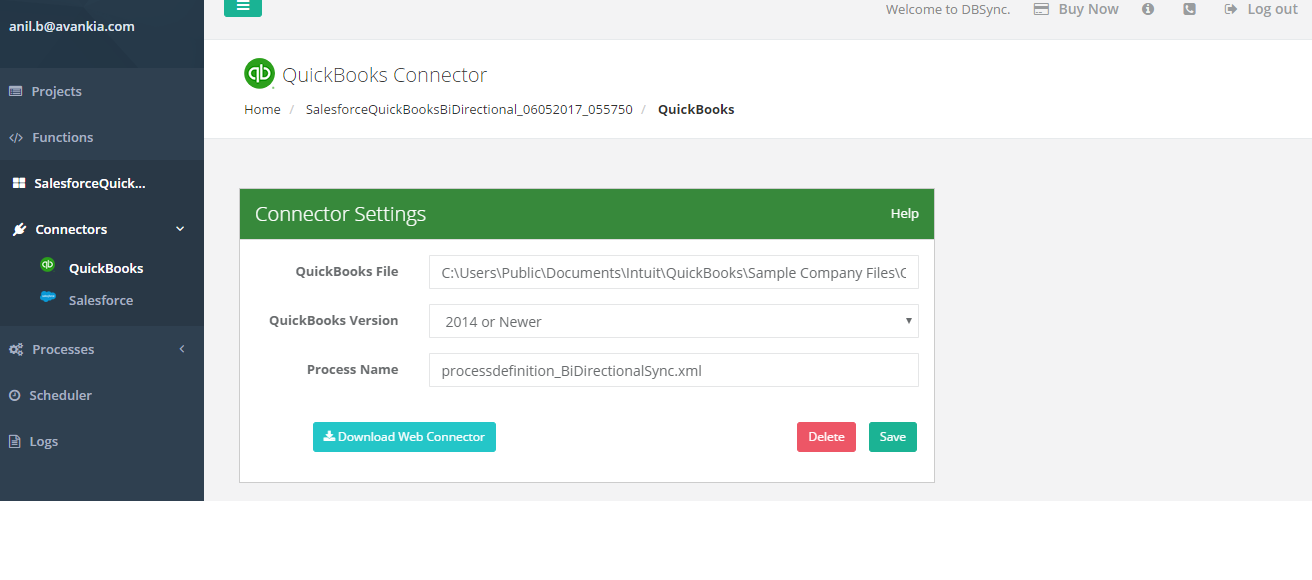Follow the Home breadcrumb link
The height and width of the screenshot is (580, 1312).
click(x=262, y=109)
